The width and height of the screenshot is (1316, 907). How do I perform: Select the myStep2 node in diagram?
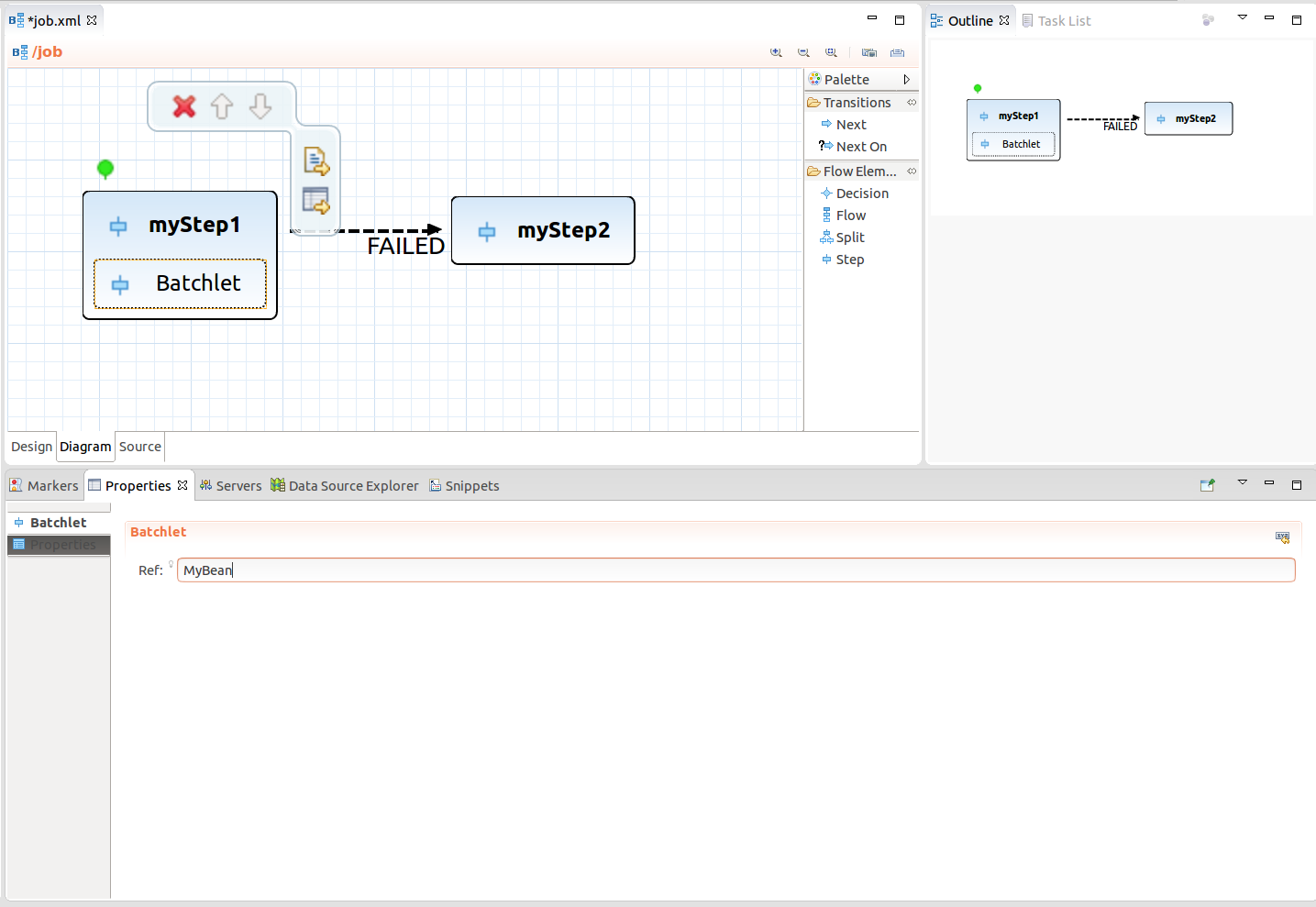click(543, 231)
